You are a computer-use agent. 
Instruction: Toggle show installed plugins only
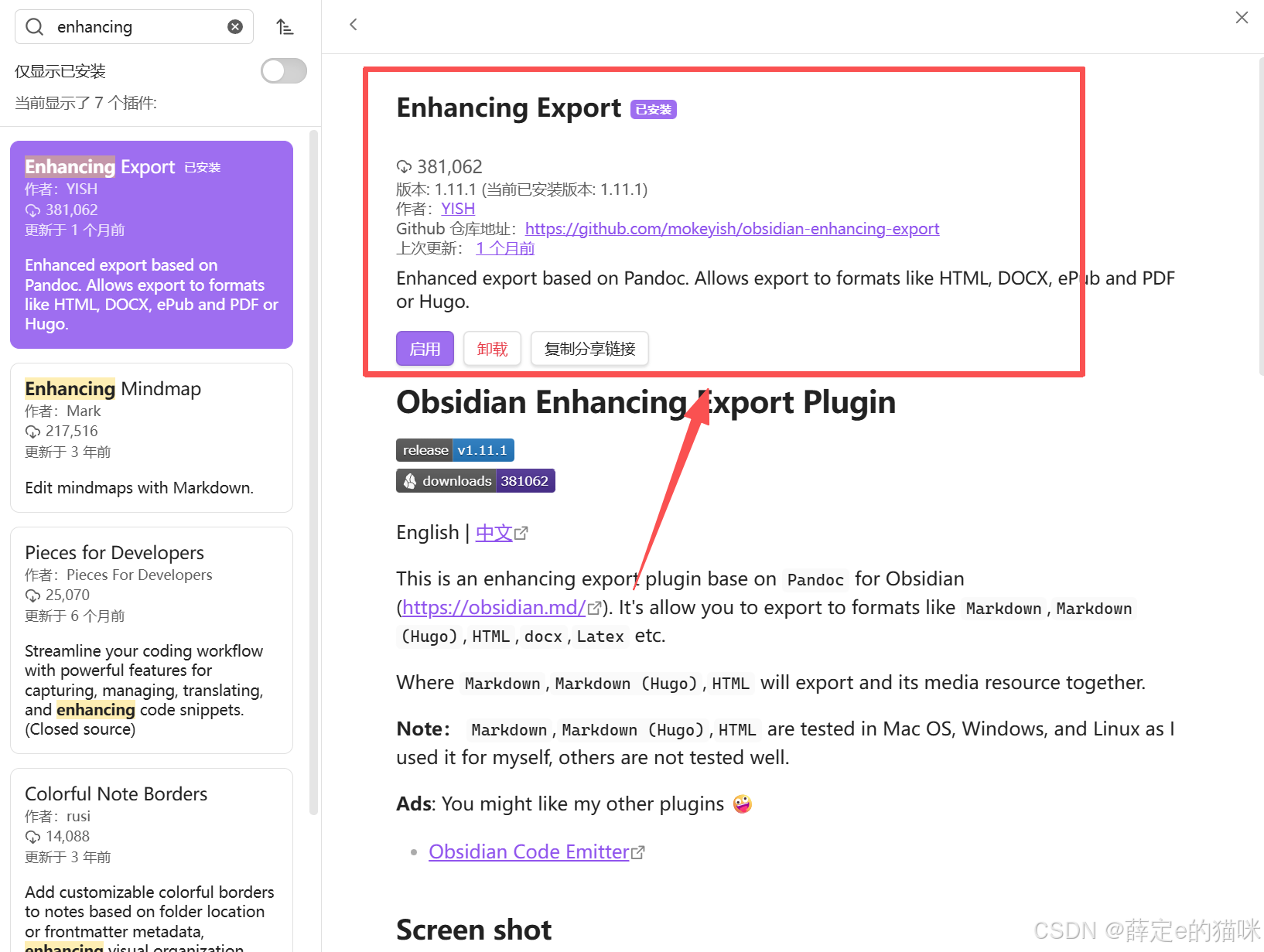coord(284,71)
